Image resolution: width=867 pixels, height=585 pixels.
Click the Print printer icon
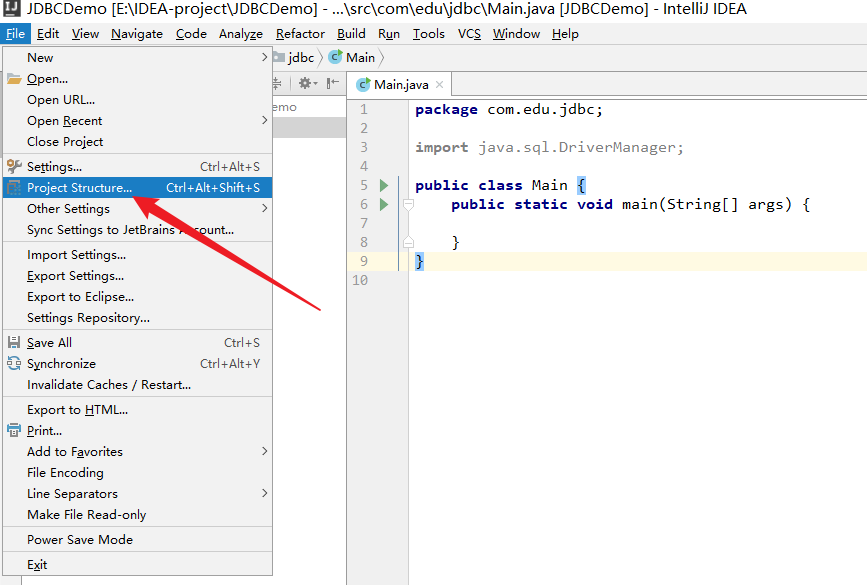[x=14, y=430]
